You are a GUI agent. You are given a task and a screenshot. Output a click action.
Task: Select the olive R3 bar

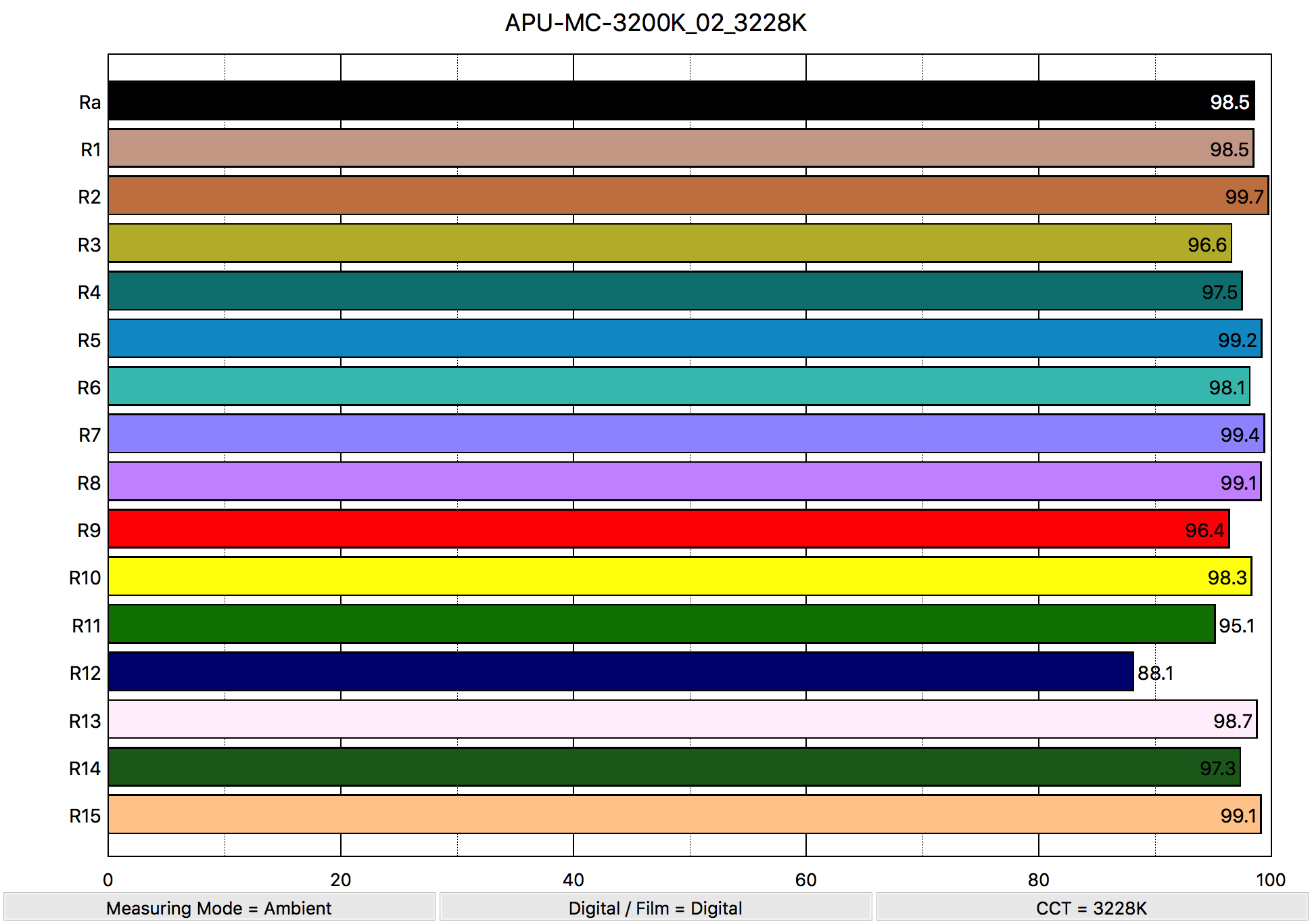[x=670, y=244]
